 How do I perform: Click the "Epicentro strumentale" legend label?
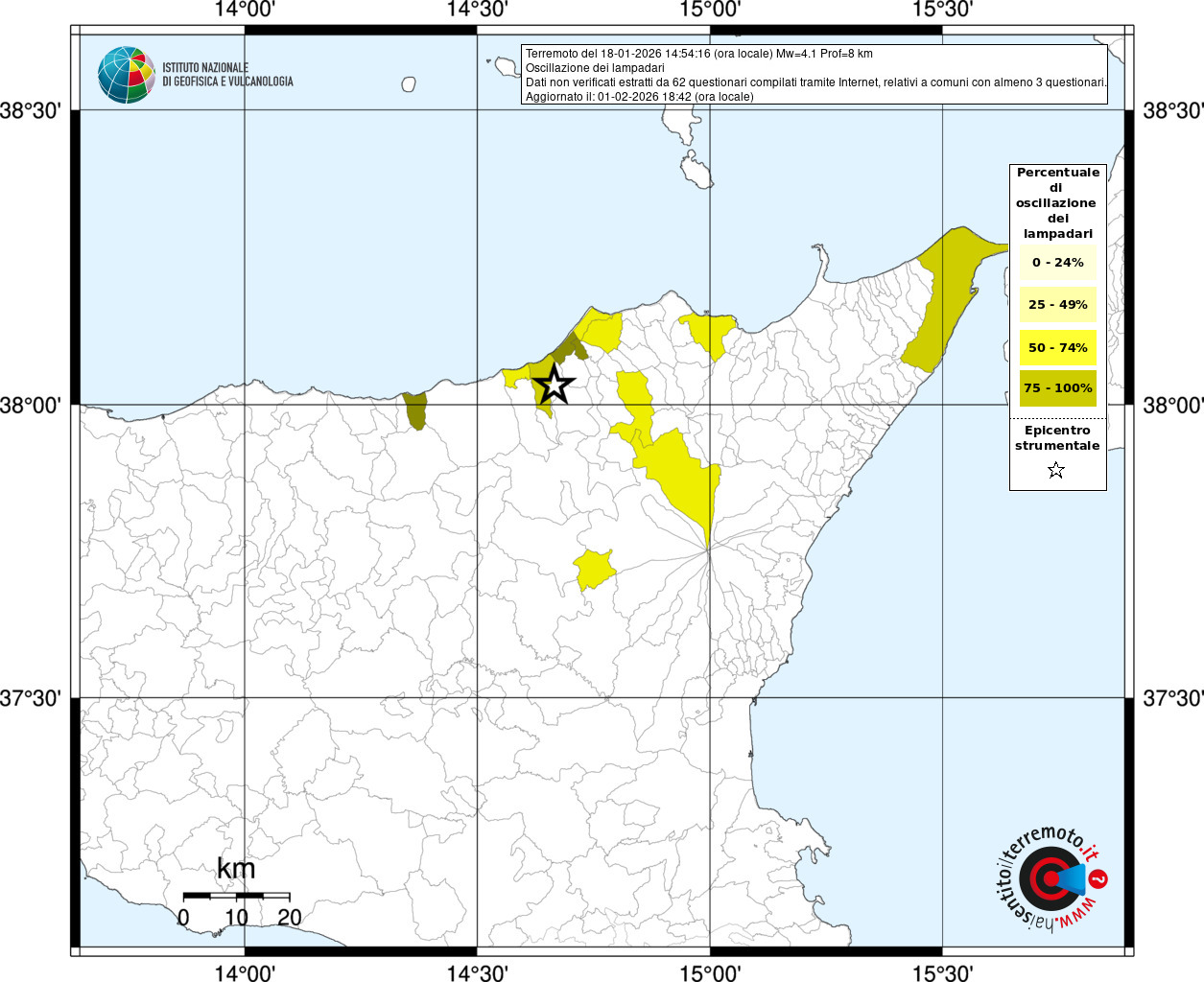pos(1057,438)
